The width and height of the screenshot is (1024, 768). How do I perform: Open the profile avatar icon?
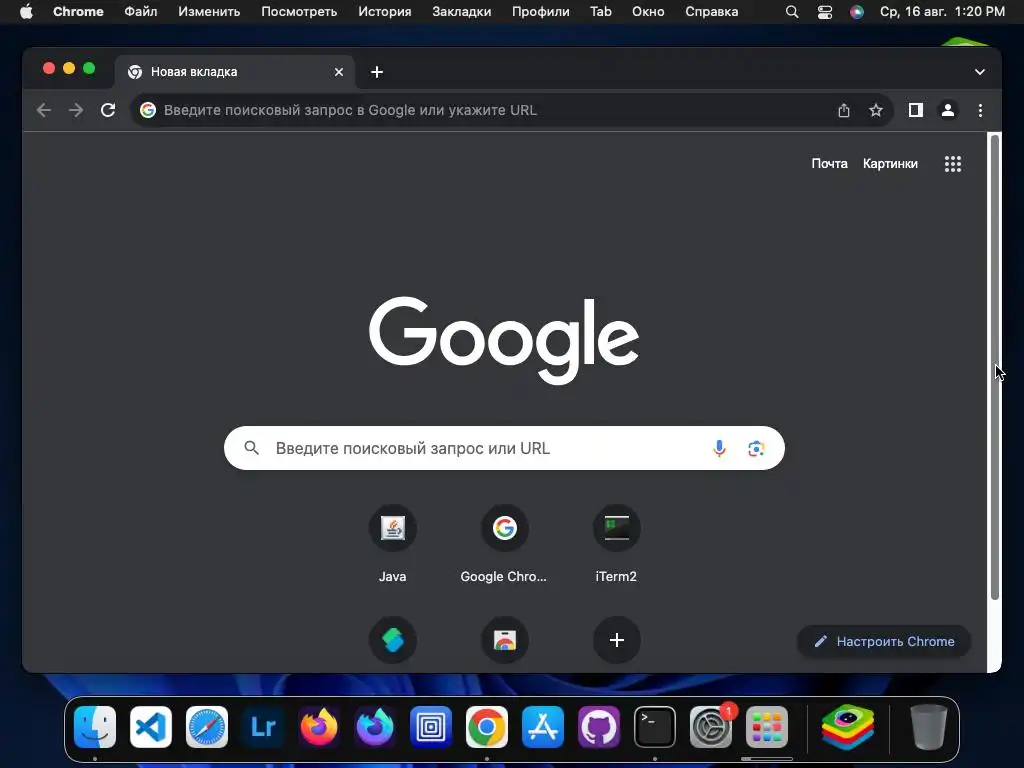pyautogui.click(x=948, y=110)
